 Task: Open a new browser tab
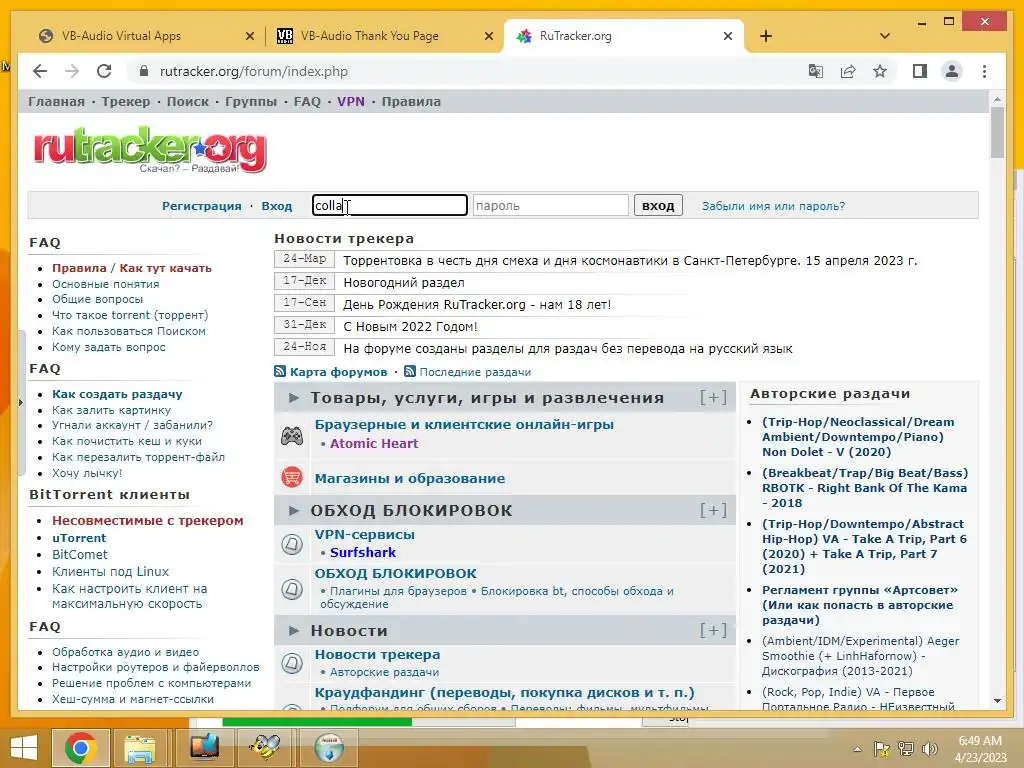click(766, 37)
